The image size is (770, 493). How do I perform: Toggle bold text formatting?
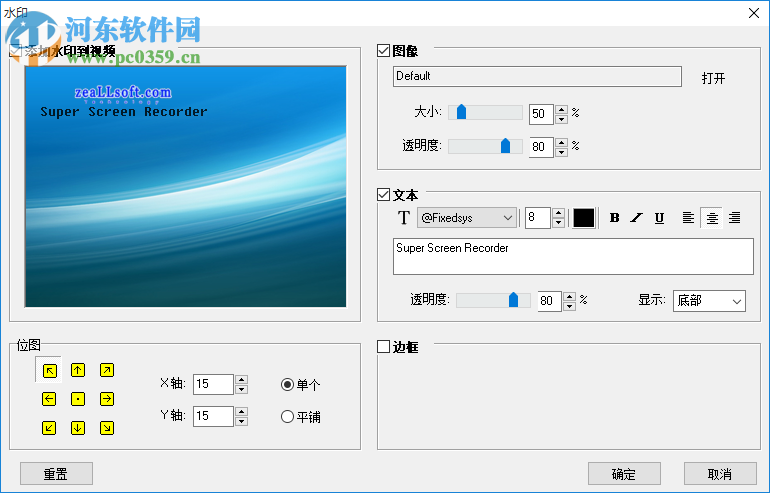pyautogui.click(x=614, y=218)
